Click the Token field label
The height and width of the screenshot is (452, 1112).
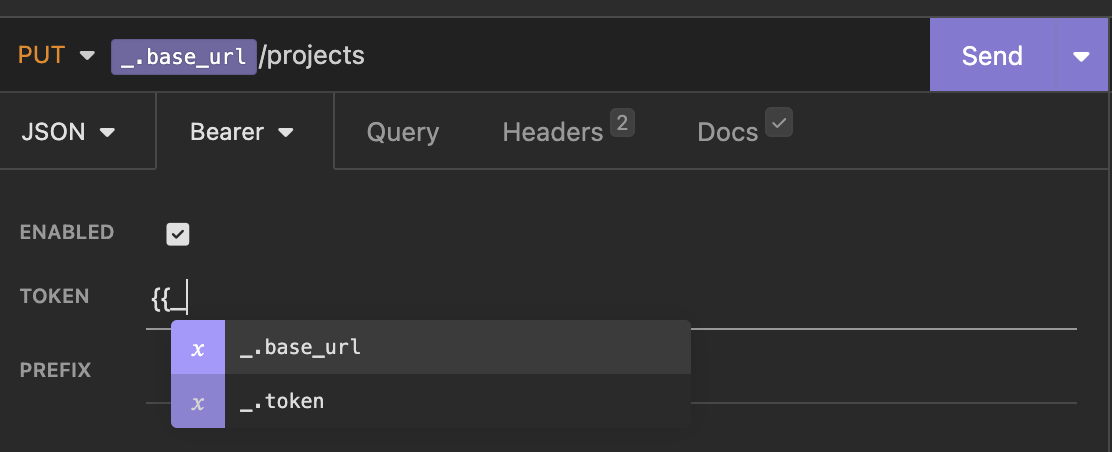coord(55,296)
